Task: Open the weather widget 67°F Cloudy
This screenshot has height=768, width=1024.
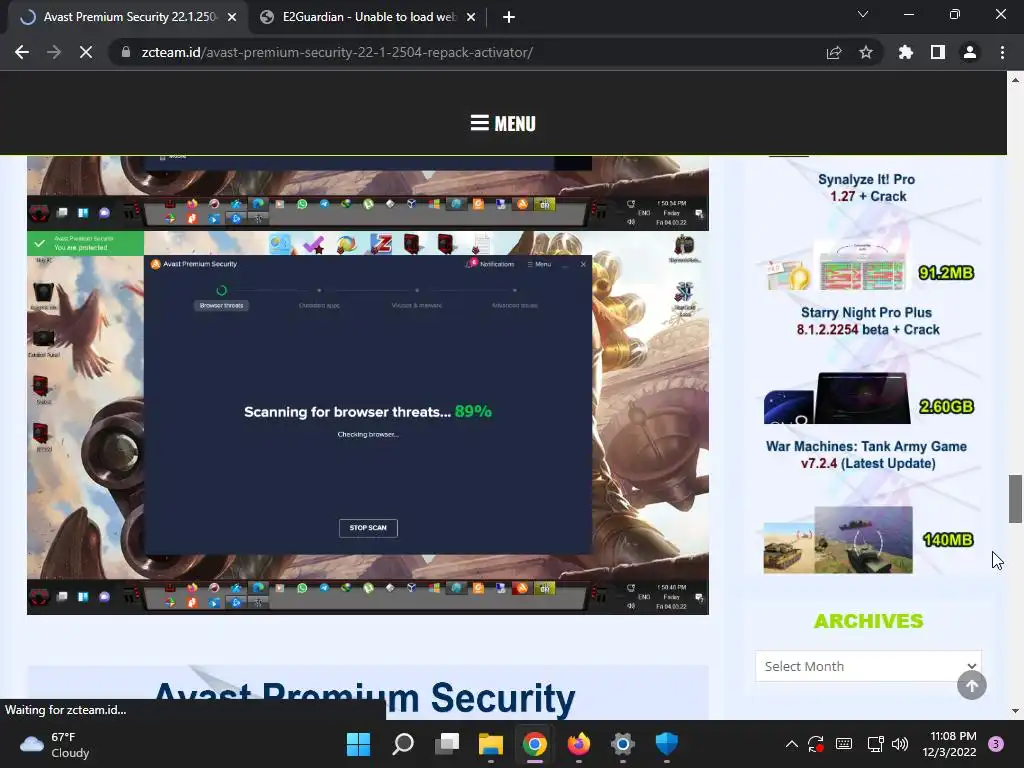Action: click(55, 744)
